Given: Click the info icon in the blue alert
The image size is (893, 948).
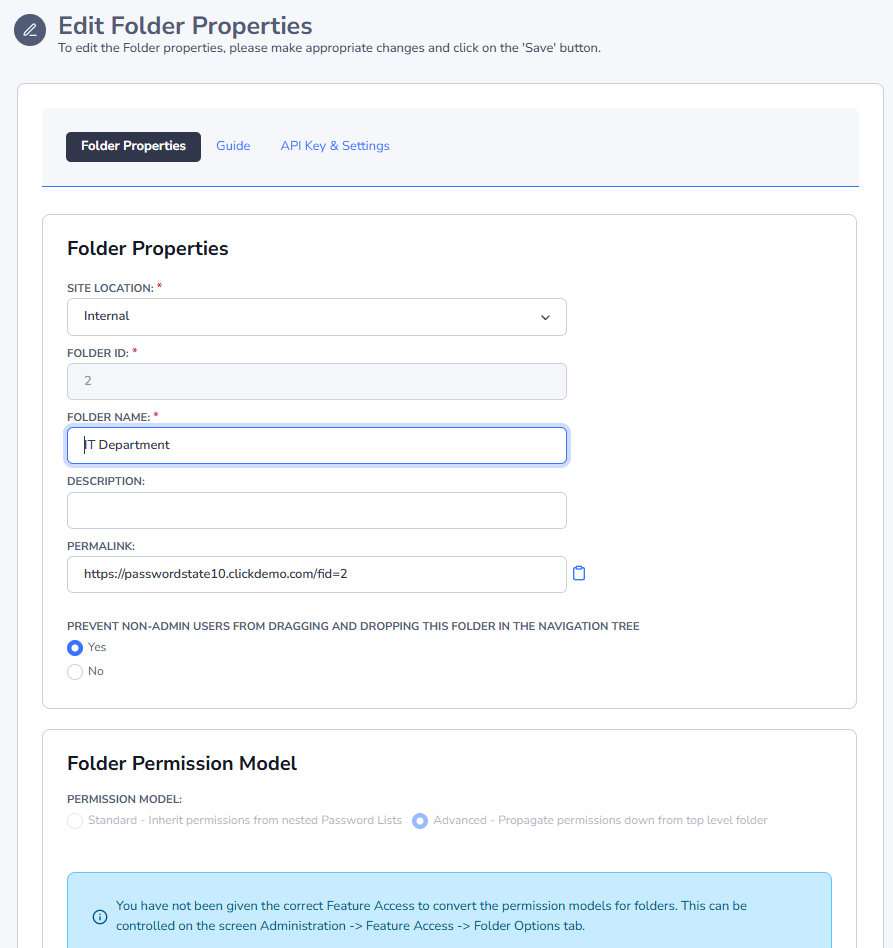Looking at the screenshot, I should coord(100,916).
